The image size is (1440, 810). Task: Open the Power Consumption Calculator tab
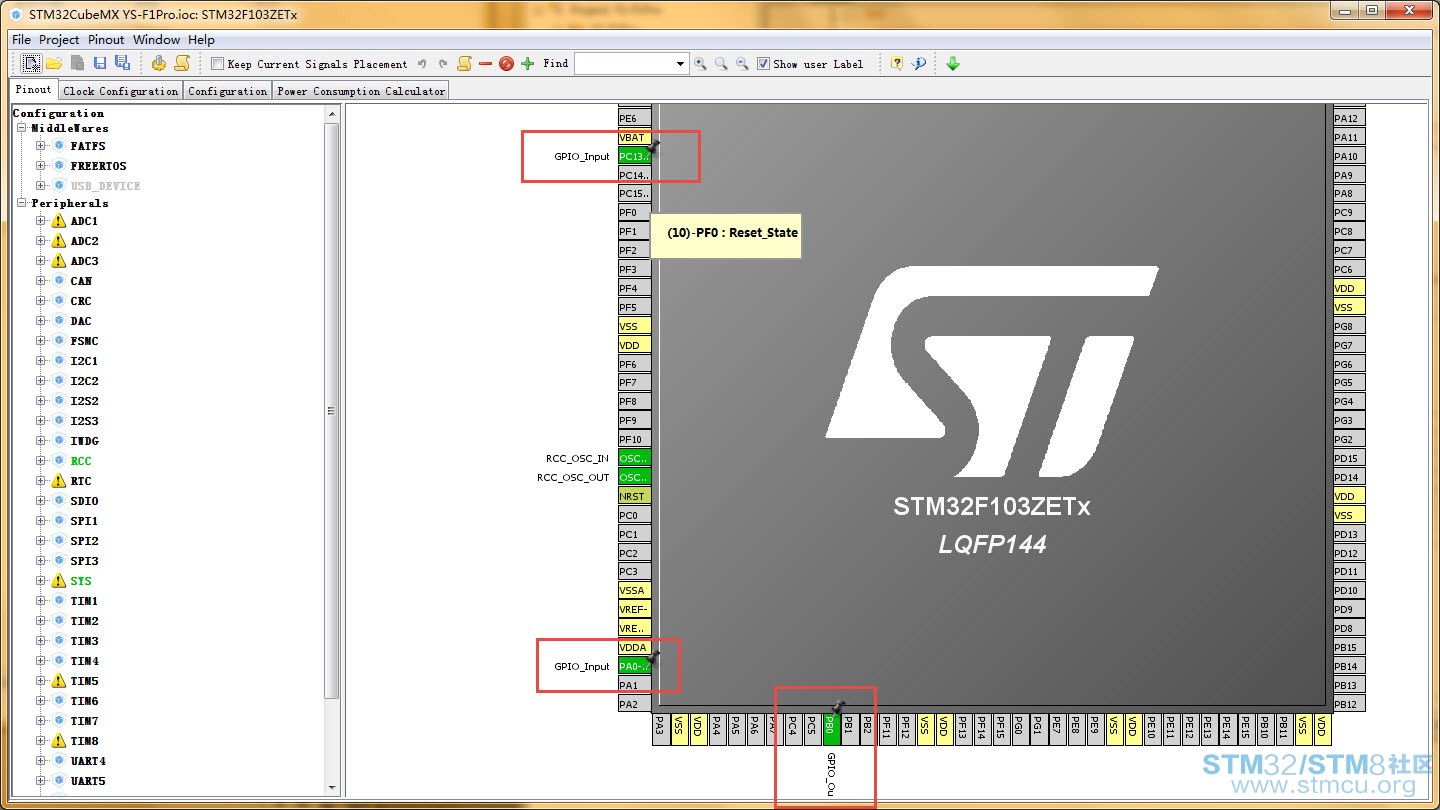pos(361,91)
